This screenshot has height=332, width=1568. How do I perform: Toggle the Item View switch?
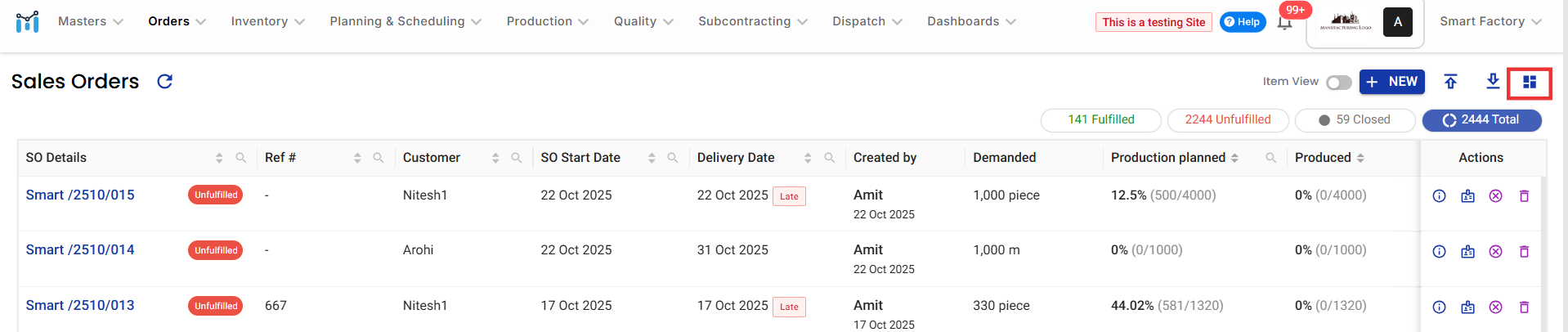tap(1338, 83)
